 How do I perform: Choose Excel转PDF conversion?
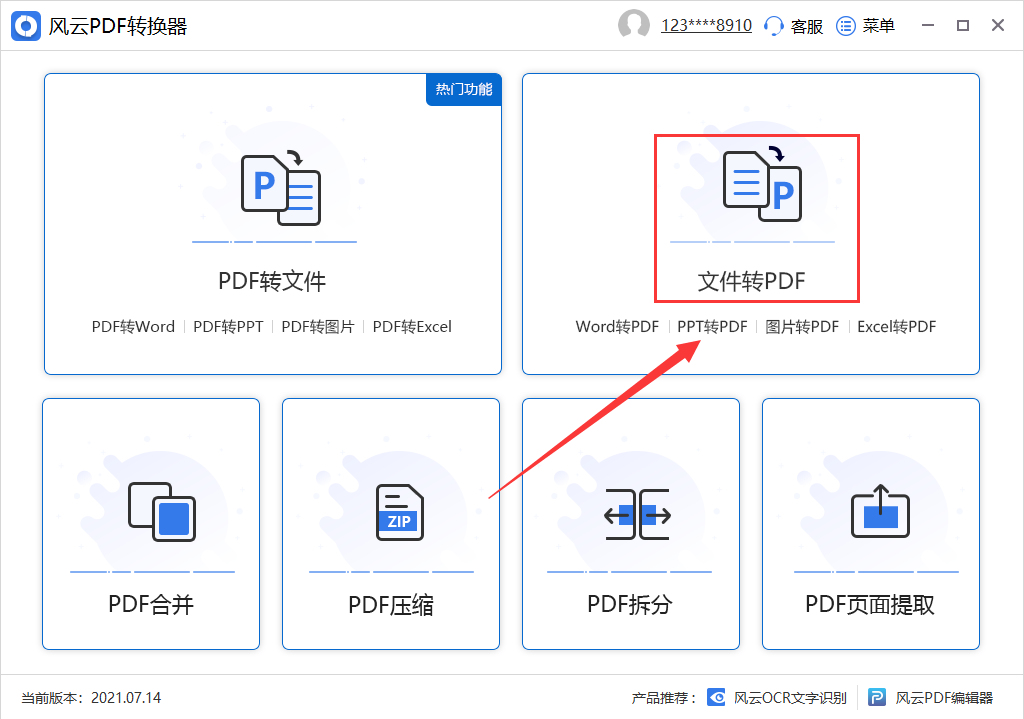(897, 327)
